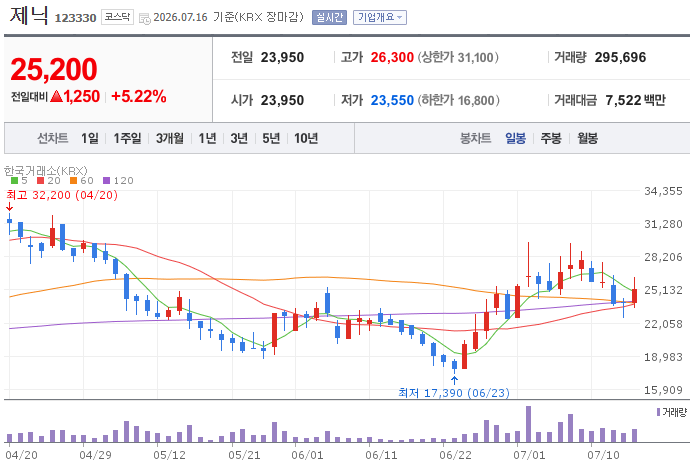Open the 기업개요 dropdown
The height and width of the screenshot is (462, 690).
pos(380,18)
